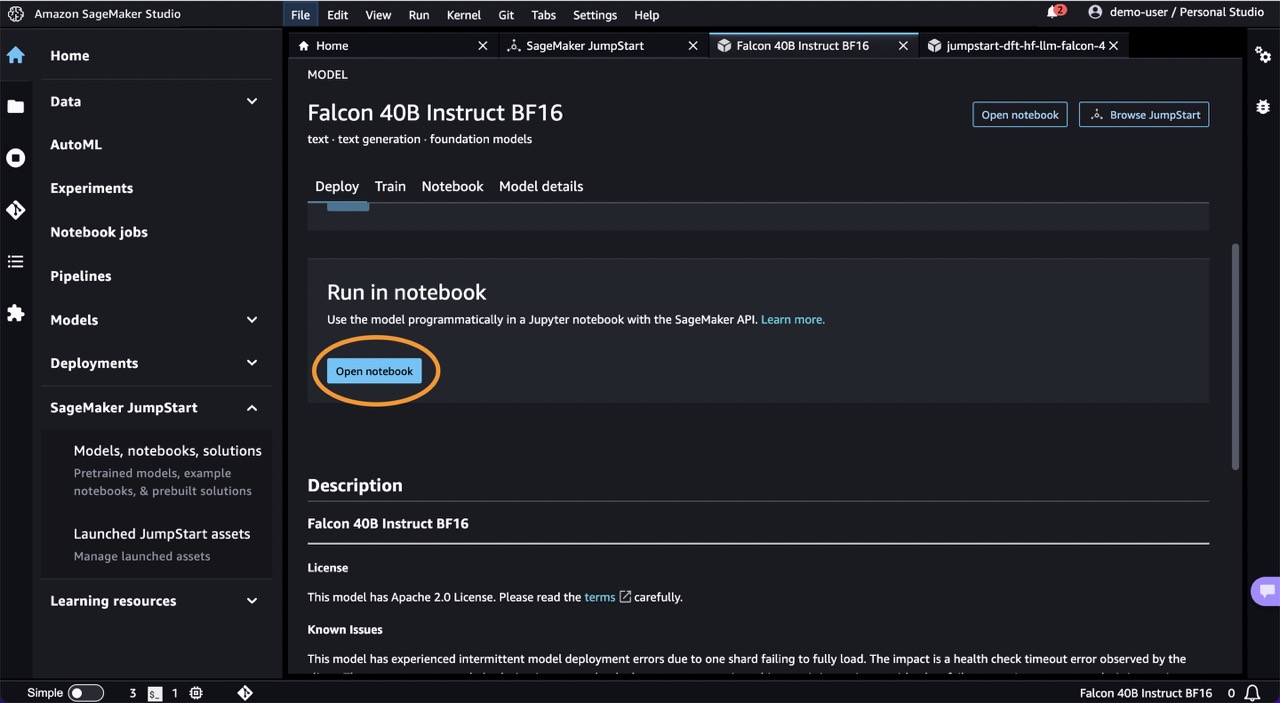Image resolution: width=1280 pixels, height=703 pixels.
Task: Follow the Learn more link
Action: [x=793, y=319]
